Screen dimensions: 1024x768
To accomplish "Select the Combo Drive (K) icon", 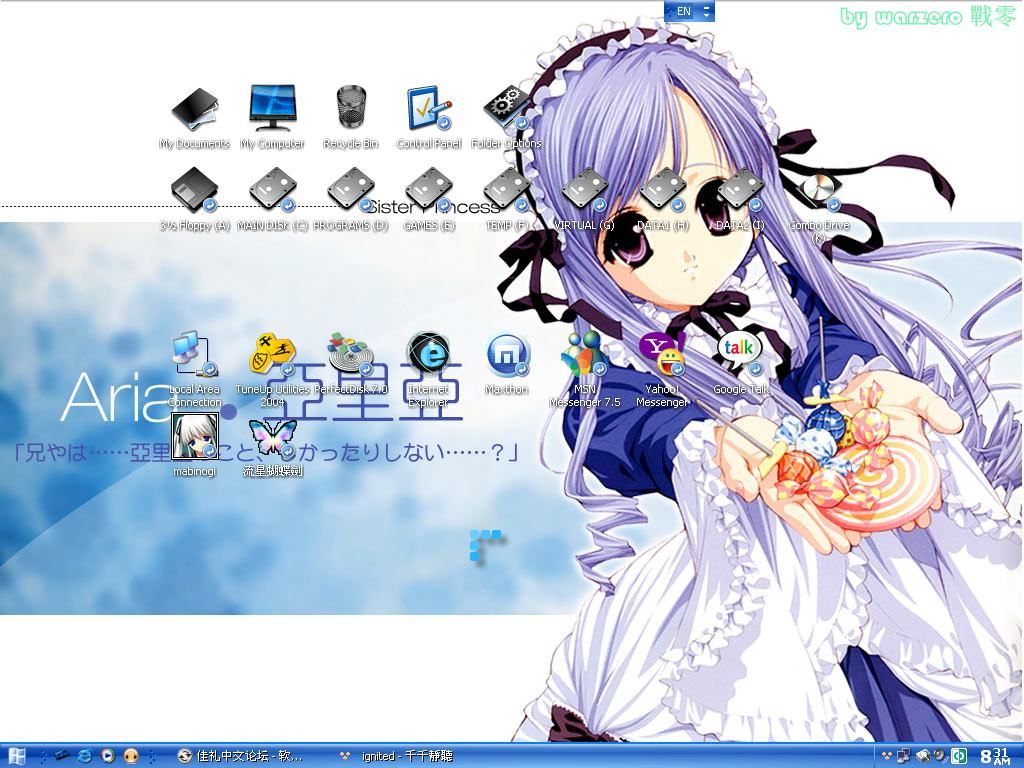I will [819, 206].
